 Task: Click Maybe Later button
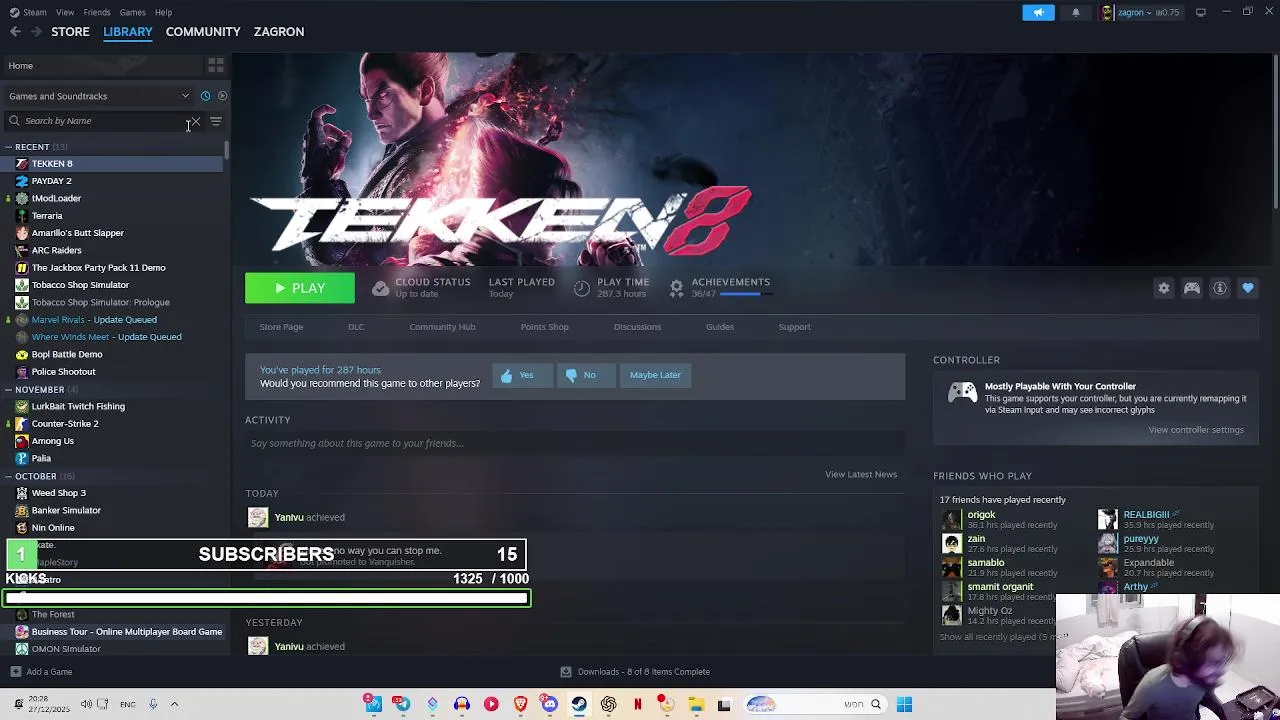(x=655, y=375)
